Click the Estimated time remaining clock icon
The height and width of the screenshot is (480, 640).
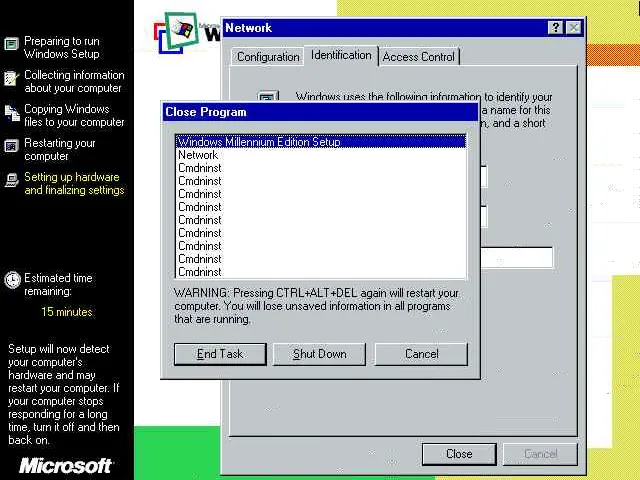(x=12, y=280)
